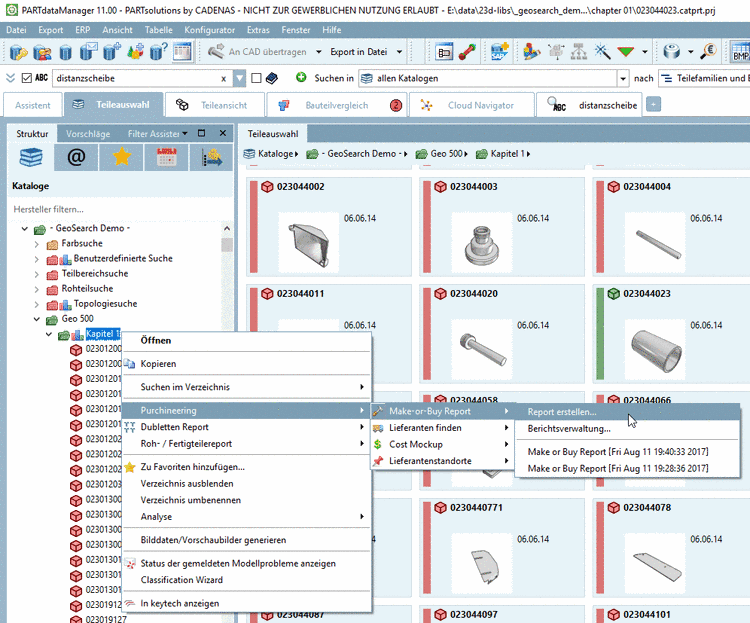Click the cylinder with envelope toolbar icon

(89, 52)
